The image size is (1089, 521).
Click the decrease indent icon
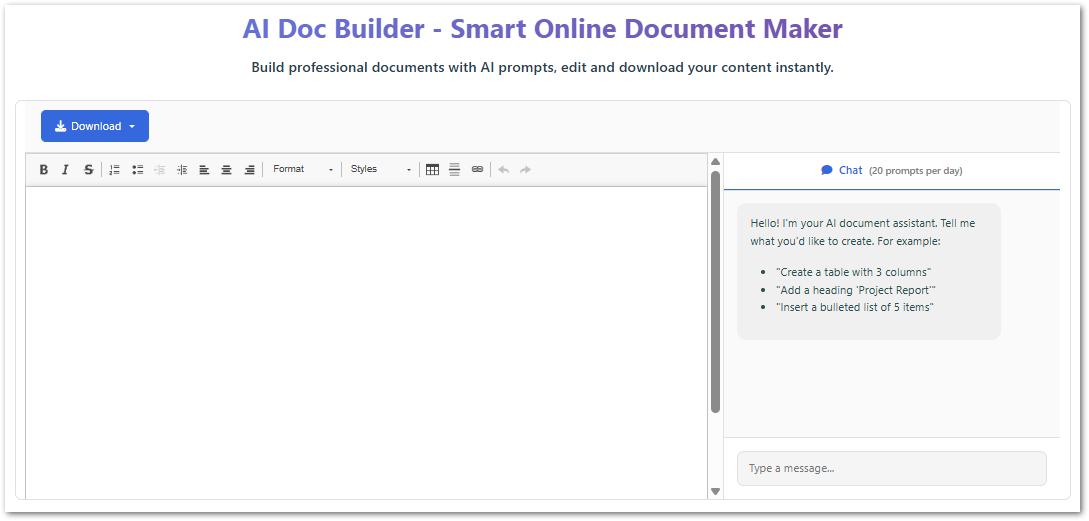[160, 169]
